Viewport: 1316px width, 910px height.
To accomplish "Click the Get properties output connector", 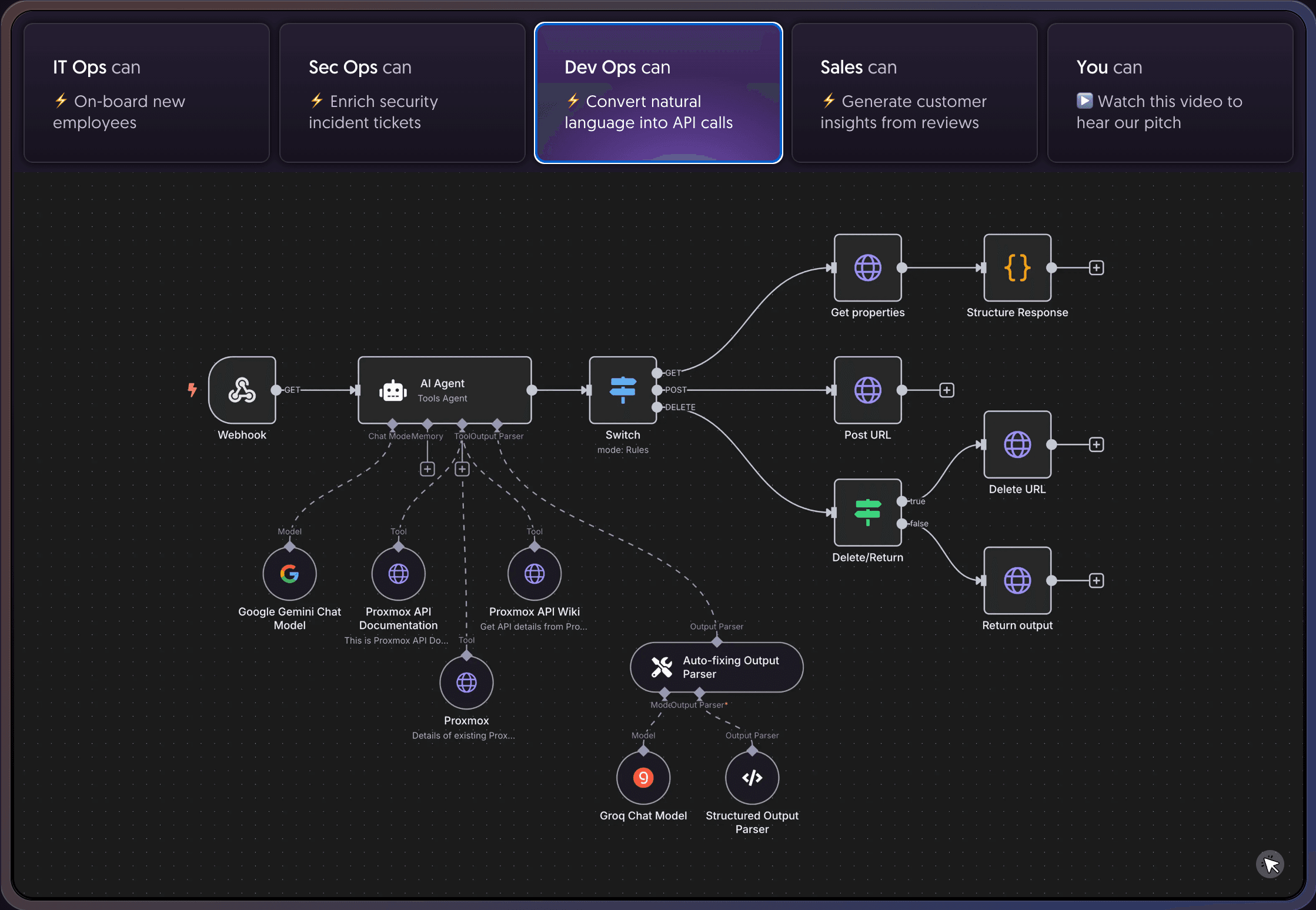I will click(x=901, y=267).
